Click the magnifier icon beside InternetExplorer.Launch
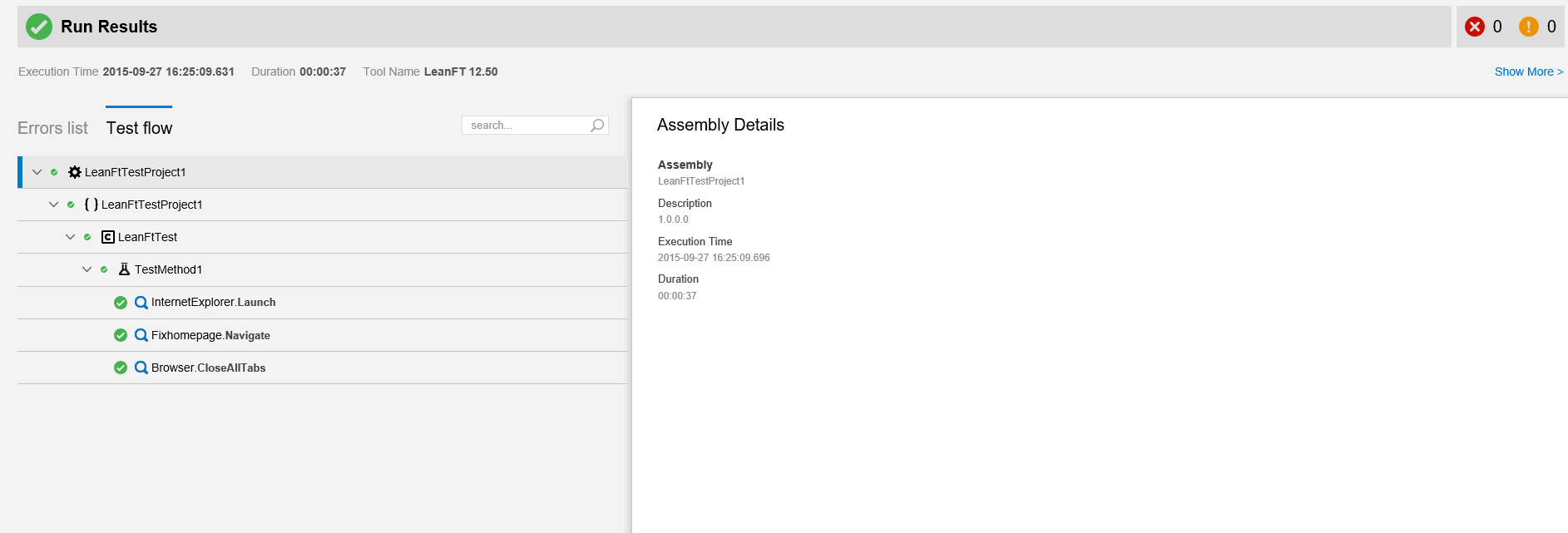This screenshot has width=1568, height=533. (141, 303)
